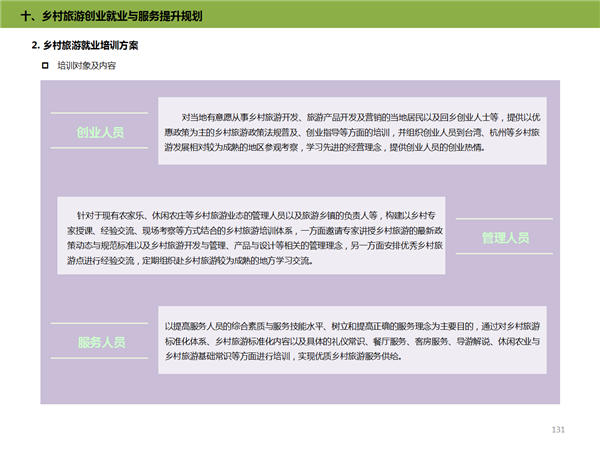Click the green line above 创业人员
Screen dimensions: 600x450
pos(100,113)
